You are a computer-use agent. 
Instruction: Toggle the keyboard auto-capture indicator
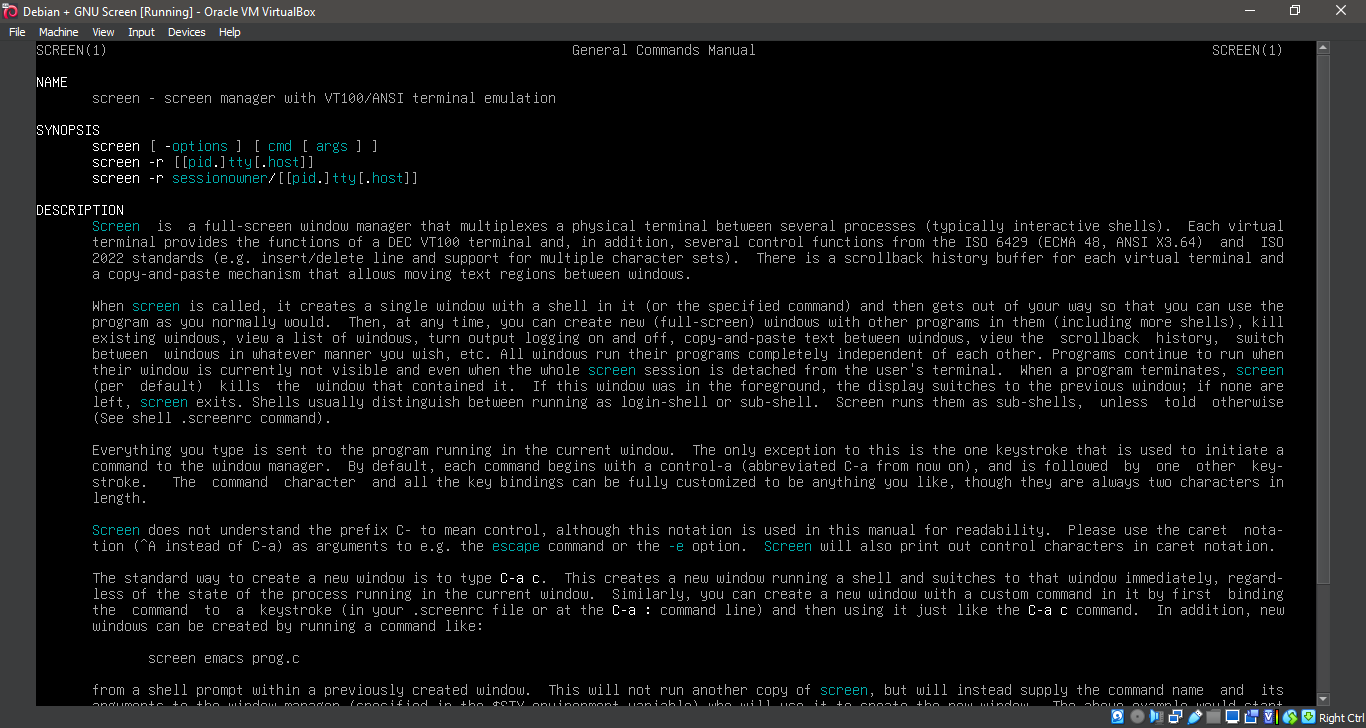(x=1307, y=717)
